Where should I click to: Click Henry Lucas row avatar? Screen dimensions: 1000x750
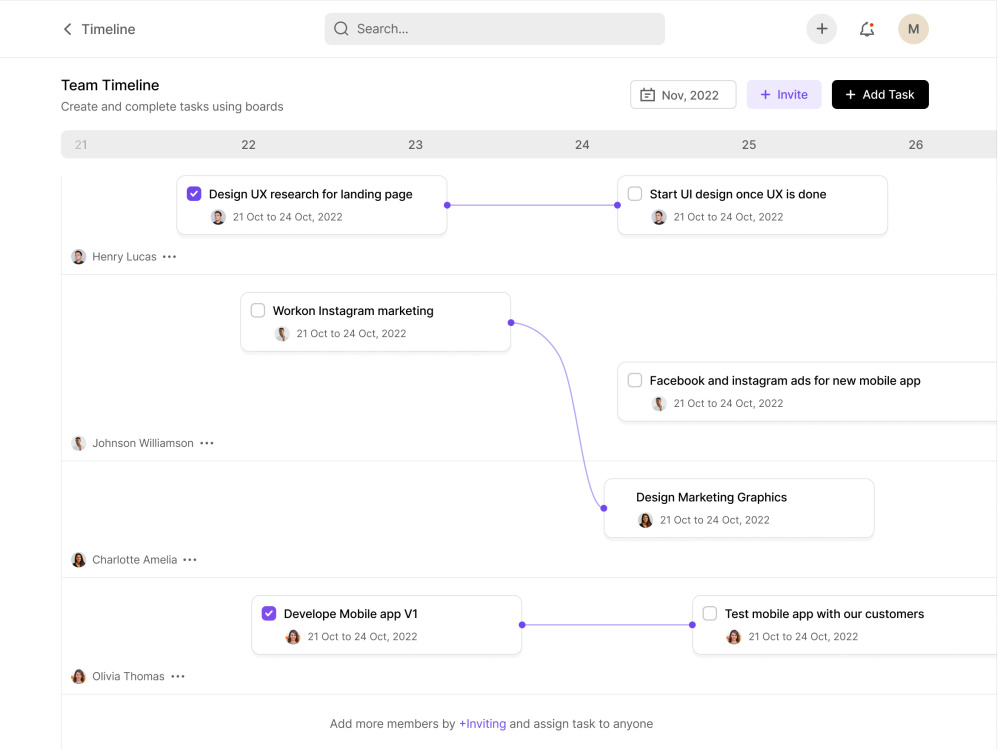coord(78,256)
